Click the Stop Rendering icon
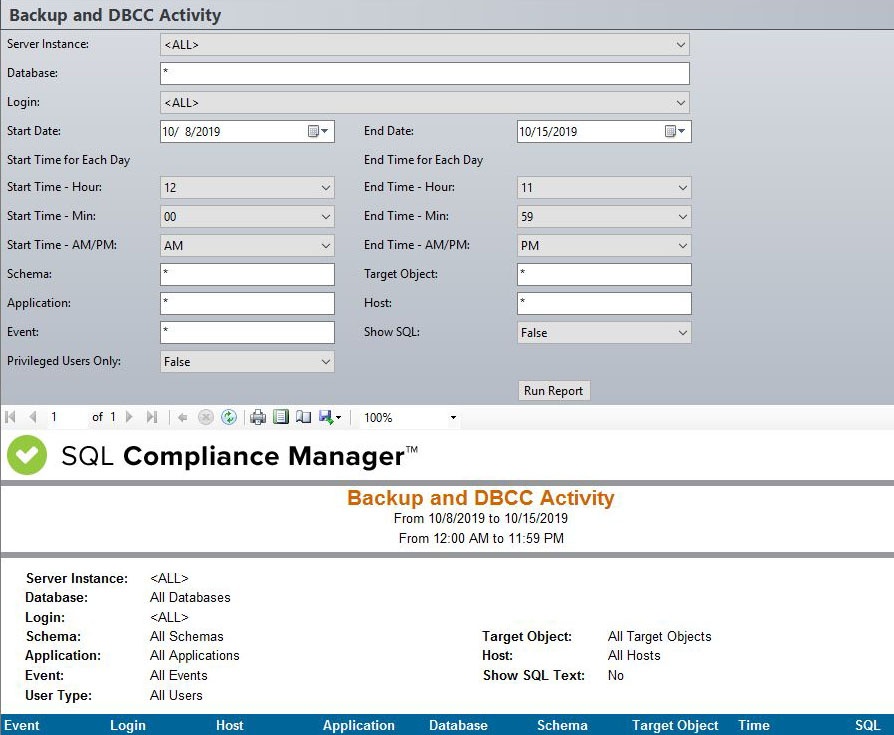Viewport: 894px width, 735px height. click(206, 417)
